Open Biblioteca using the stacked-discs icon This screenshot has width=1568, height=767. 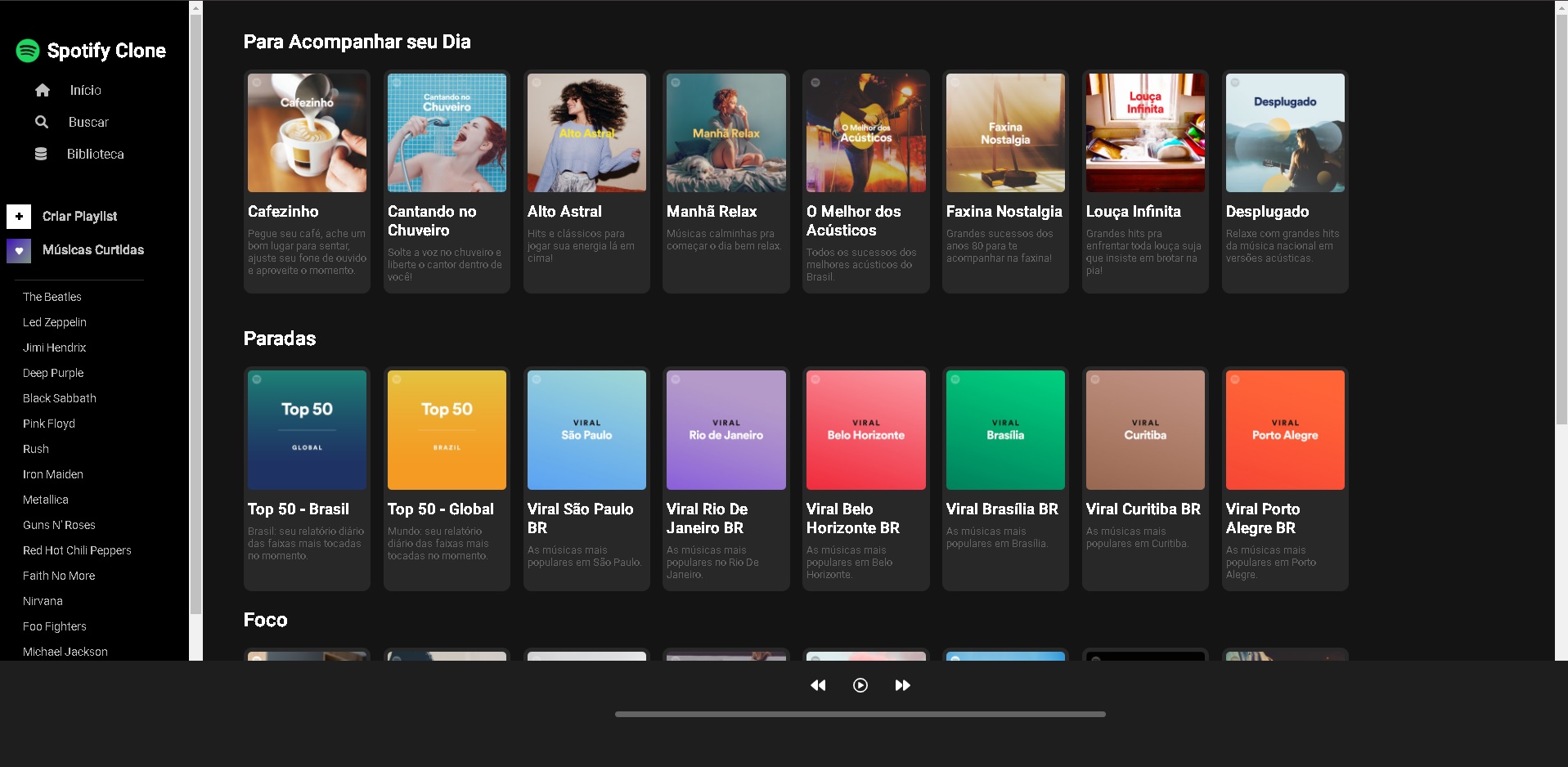click(x=42, y=154)
